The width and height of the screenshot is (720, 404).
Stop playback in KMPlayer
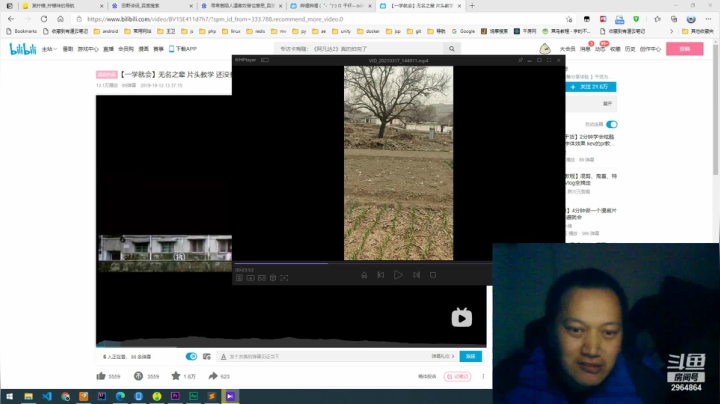pyautogui.click(x=433, y=275)
